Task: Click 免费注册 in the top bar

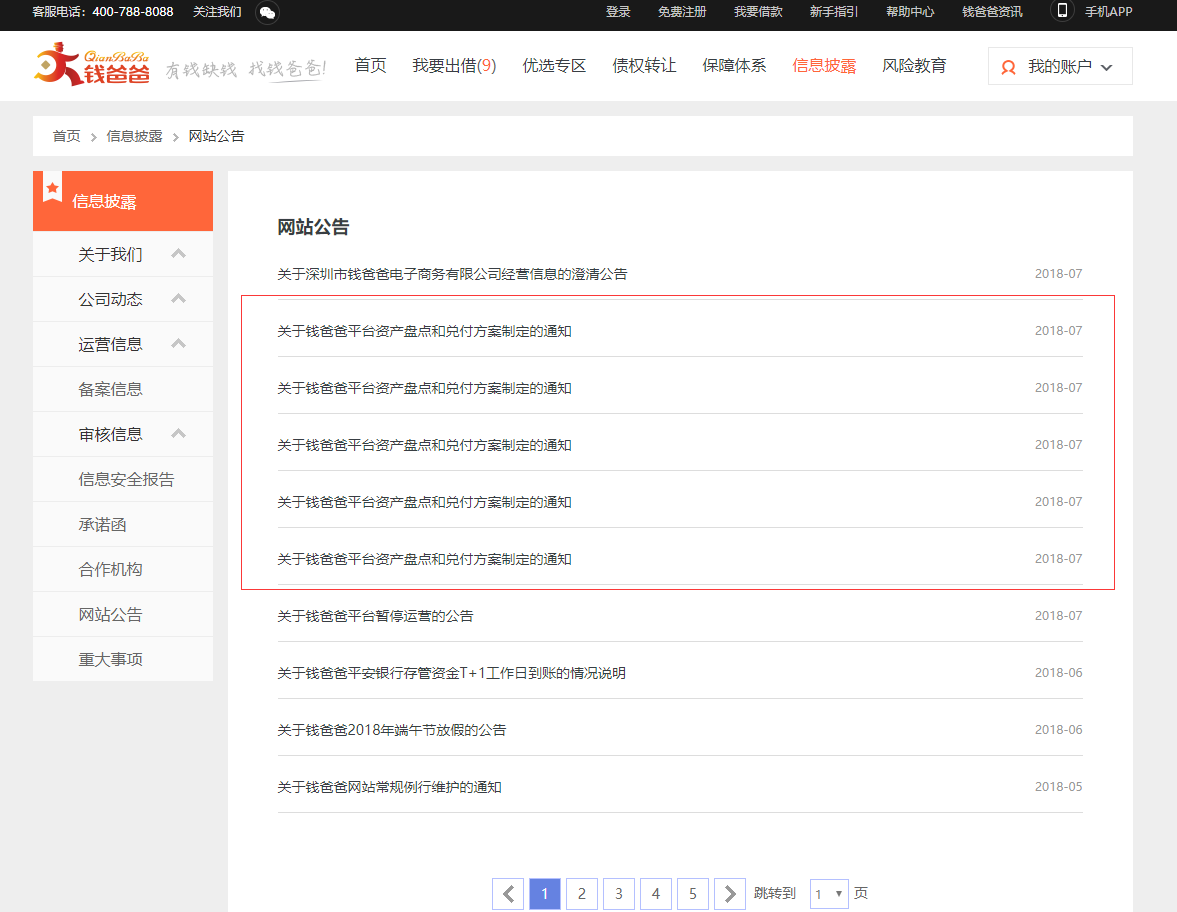Action: [x=682, y=12]
